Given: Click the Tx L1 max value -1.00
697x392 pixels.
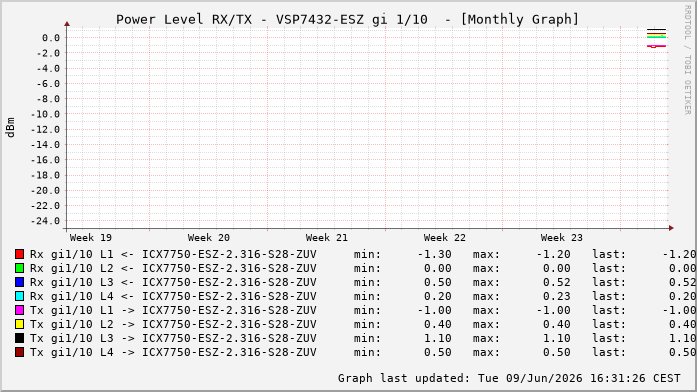Looking at the screenshot, I should (x=553, y=310).
